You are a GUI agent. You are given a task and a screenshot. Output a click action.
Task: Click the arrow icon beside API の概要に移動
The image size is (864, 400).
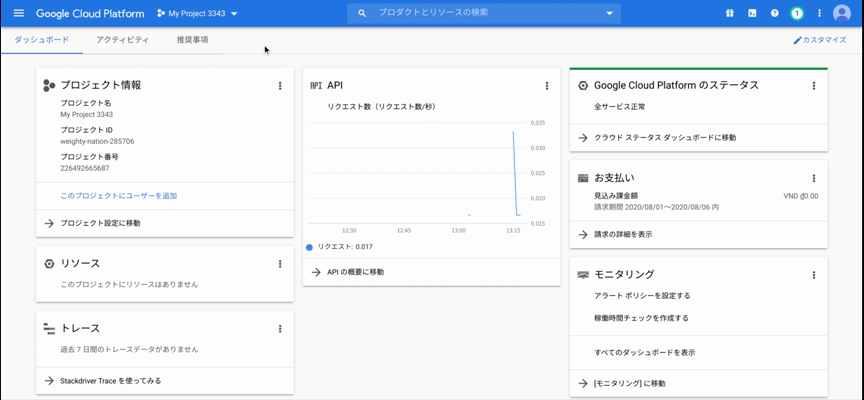316,272
